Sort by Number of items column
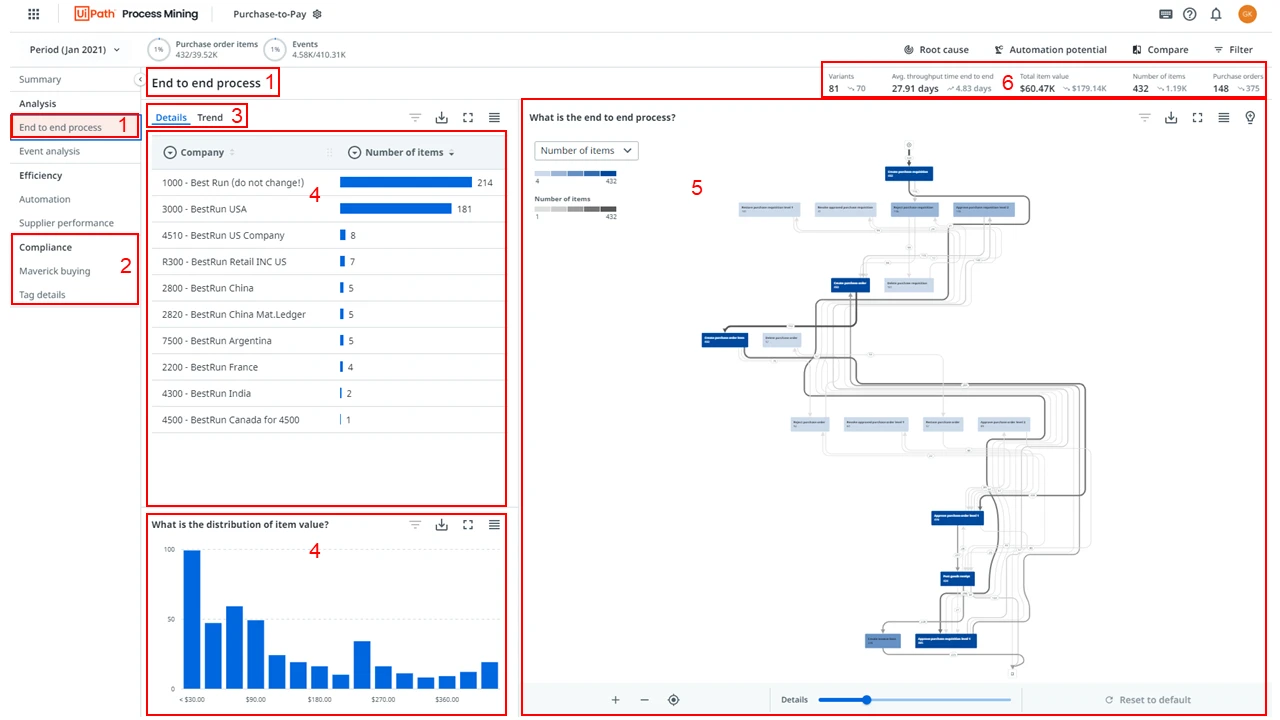This screenshot has height=720, width=1280. (x=452, y=152)
